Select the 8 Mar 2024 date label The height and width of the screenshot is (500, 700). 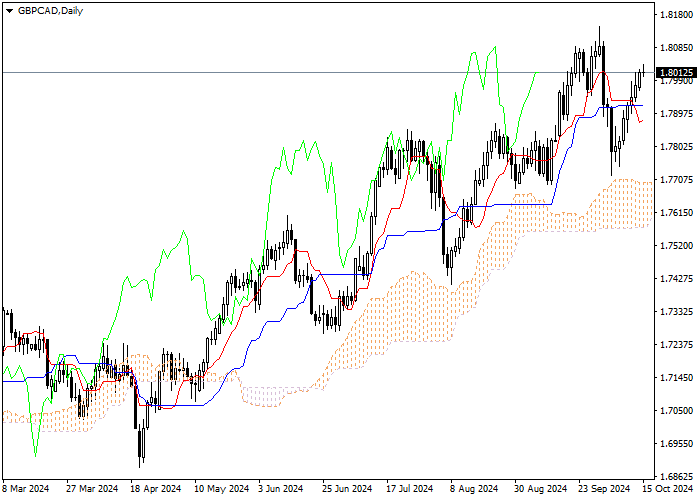pos(26,489)
